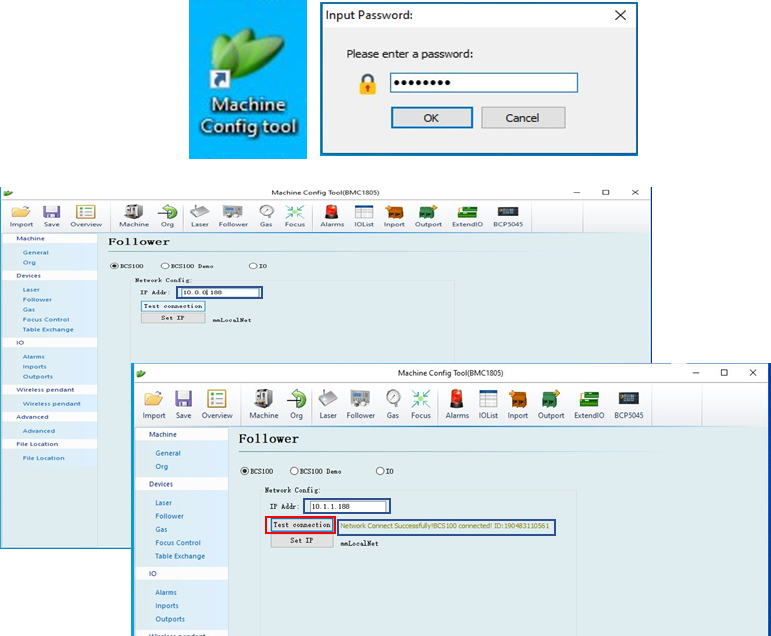Open Inports in the front window sidebar
The height and width of the screenshot is (636, 771).
coord(167,606)
